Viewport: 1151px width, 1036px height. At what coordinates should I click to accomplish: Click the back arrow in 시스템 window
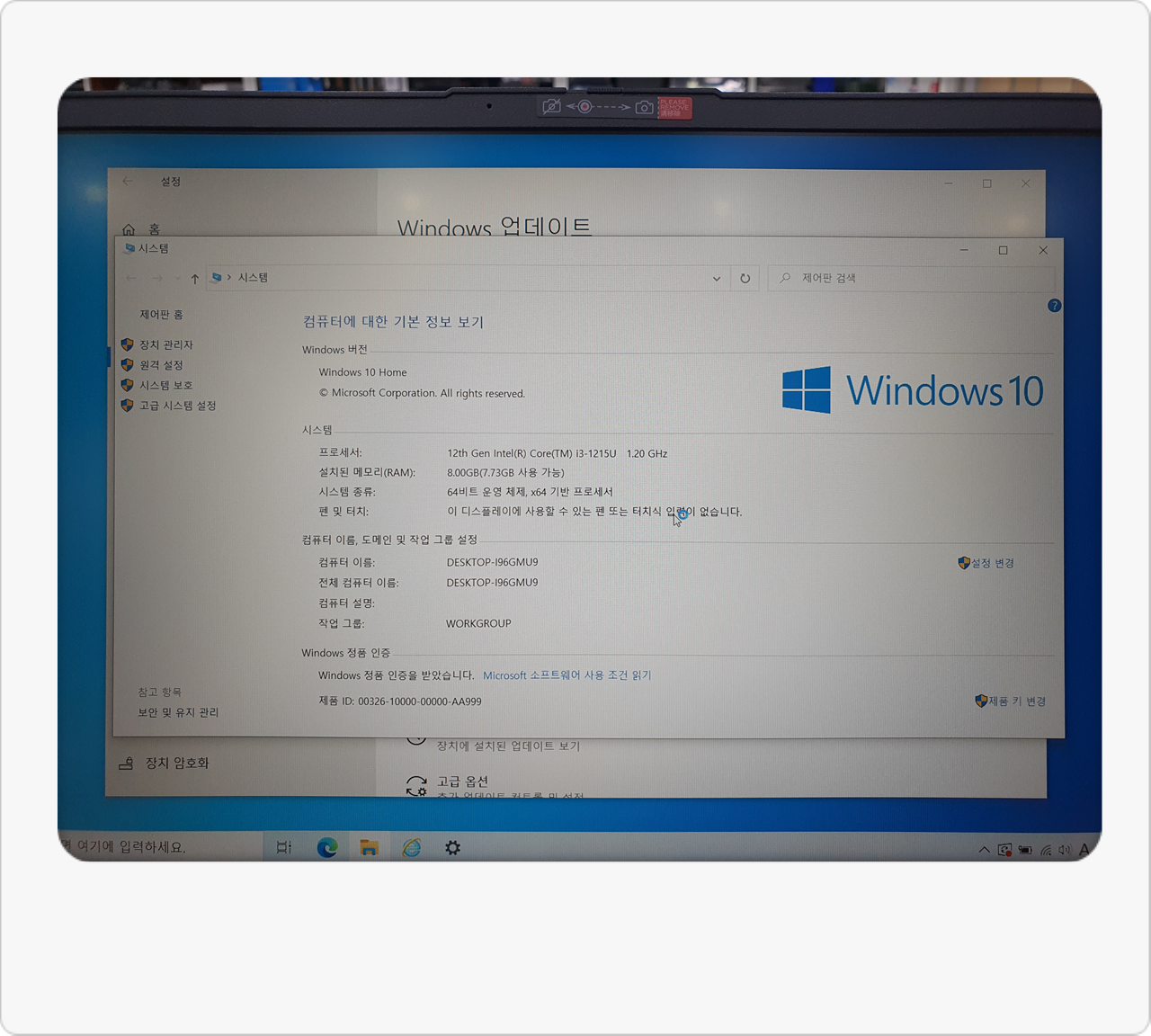point(132,279)
